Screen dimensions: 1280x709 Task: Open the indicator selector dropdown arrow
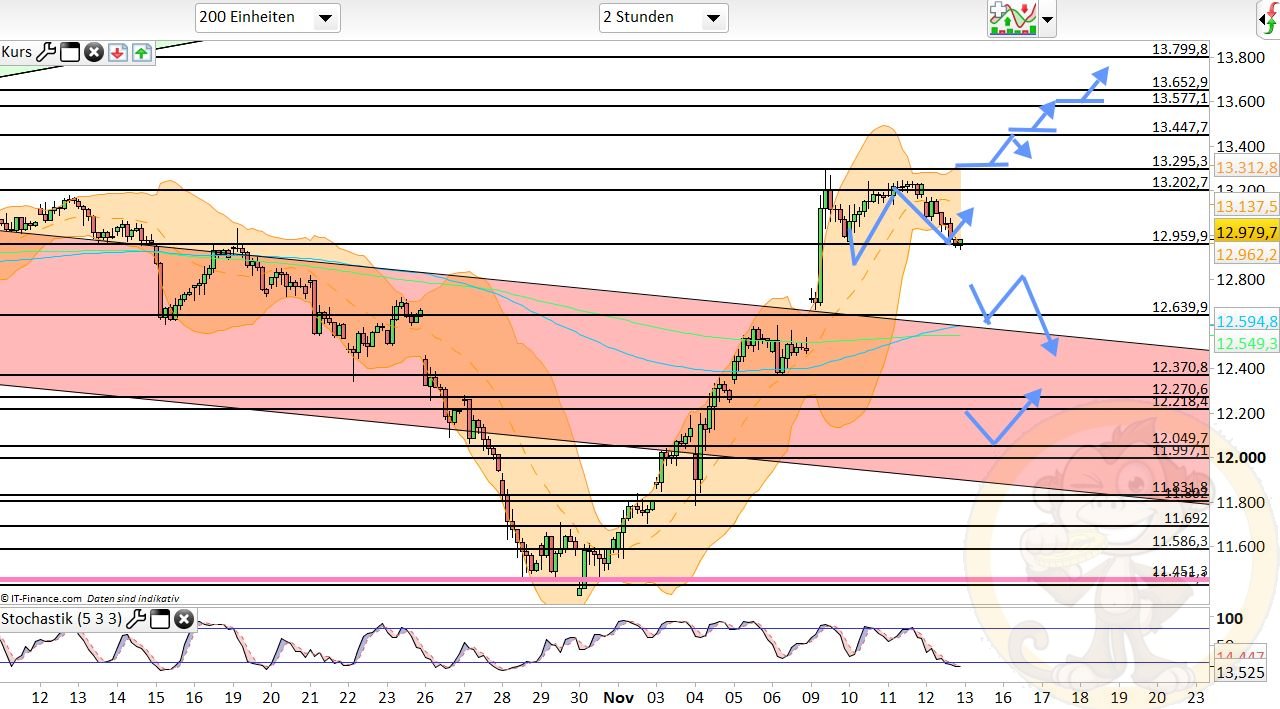[1046, 18]
